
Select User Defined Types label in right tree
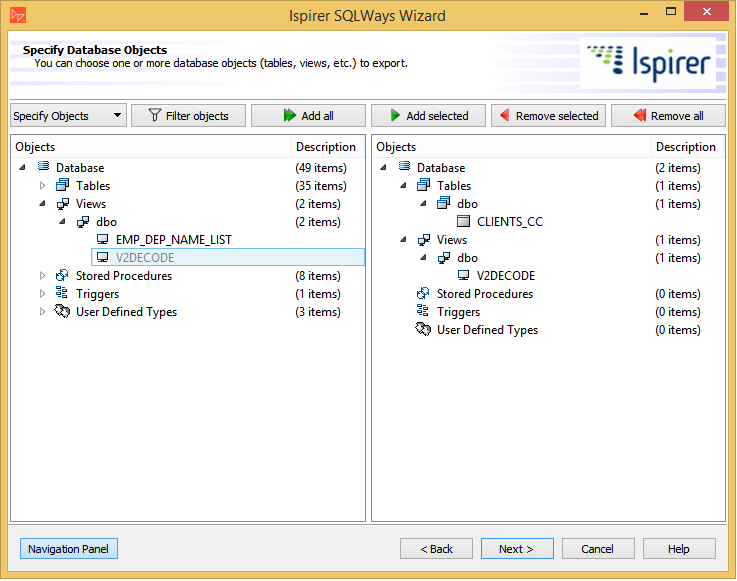[x=487, y=330]
